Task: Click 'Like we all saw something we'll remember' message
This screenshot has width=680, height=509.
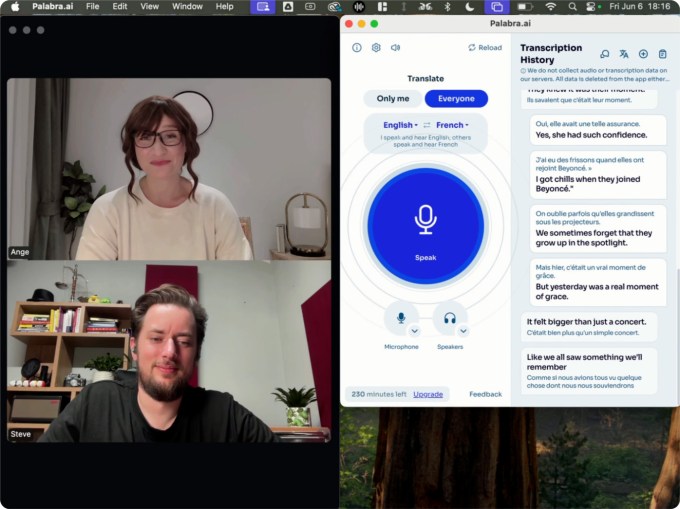Action: 589,371
